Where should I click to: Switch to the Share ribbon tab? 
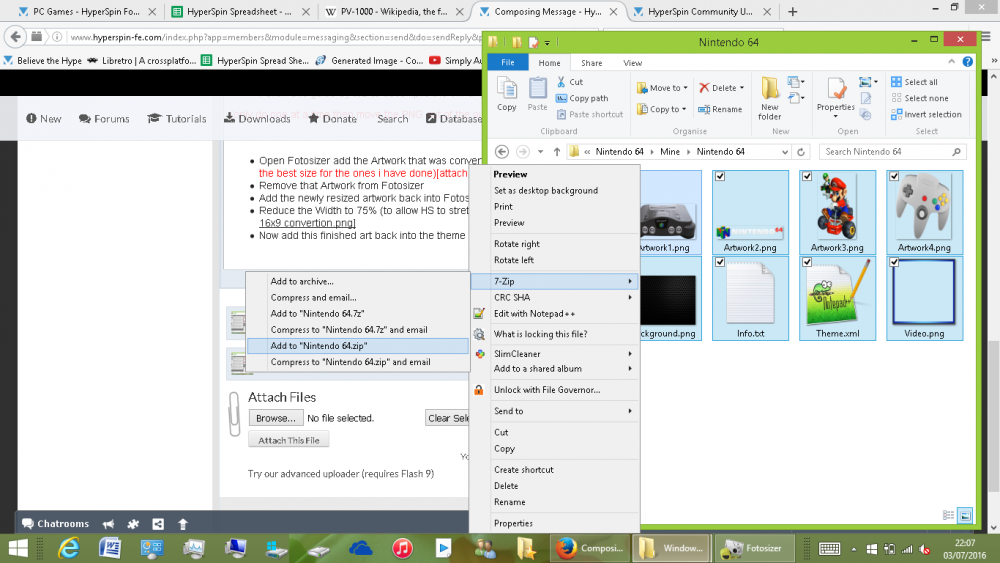(x=591, y=63)
